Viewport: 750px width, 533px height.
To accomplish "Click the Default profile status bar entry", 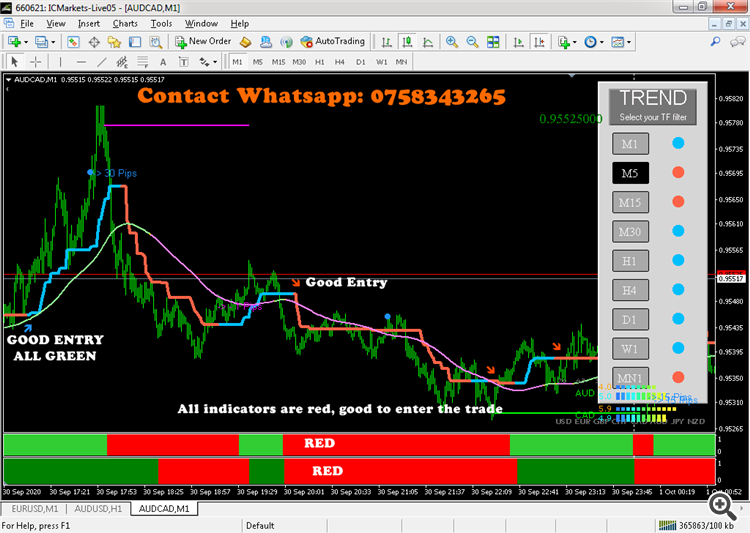I will tap(260, 526).
